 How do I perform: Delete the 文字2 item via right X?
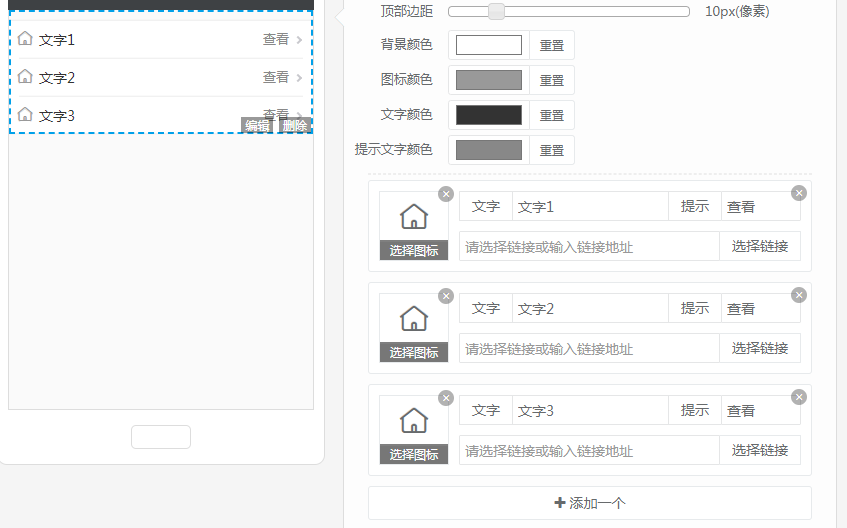(798, 295)
